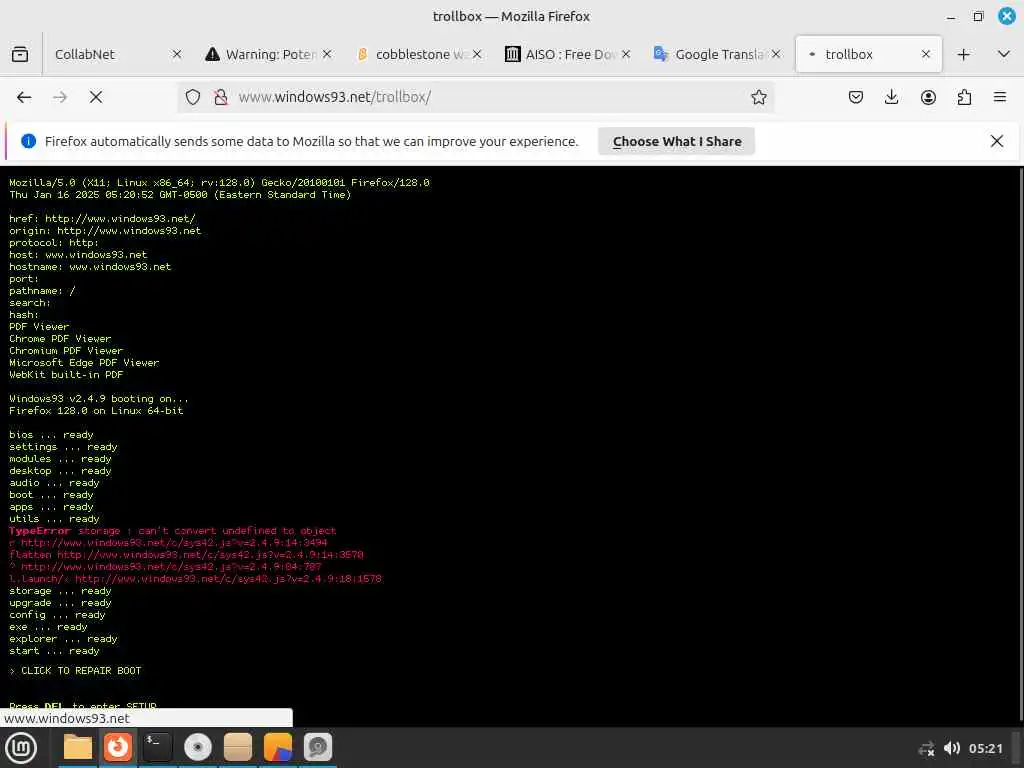The height and width of the screenshot is (768, 1024).
Task: Open the disc media app in taskbar
Action: click(197, 747)
